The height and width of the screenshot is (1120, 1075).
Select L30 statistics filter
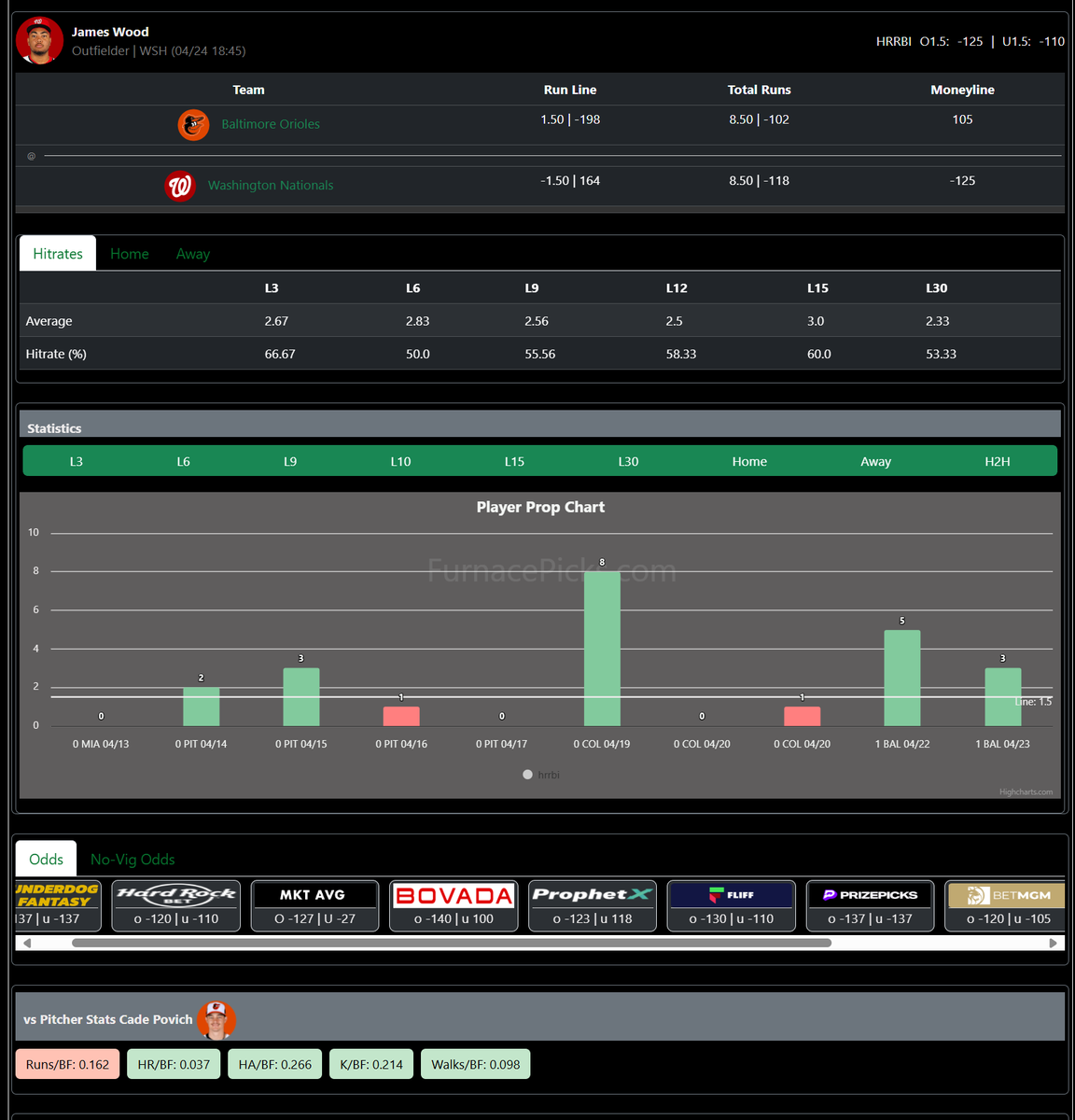[x=628, y=461]
